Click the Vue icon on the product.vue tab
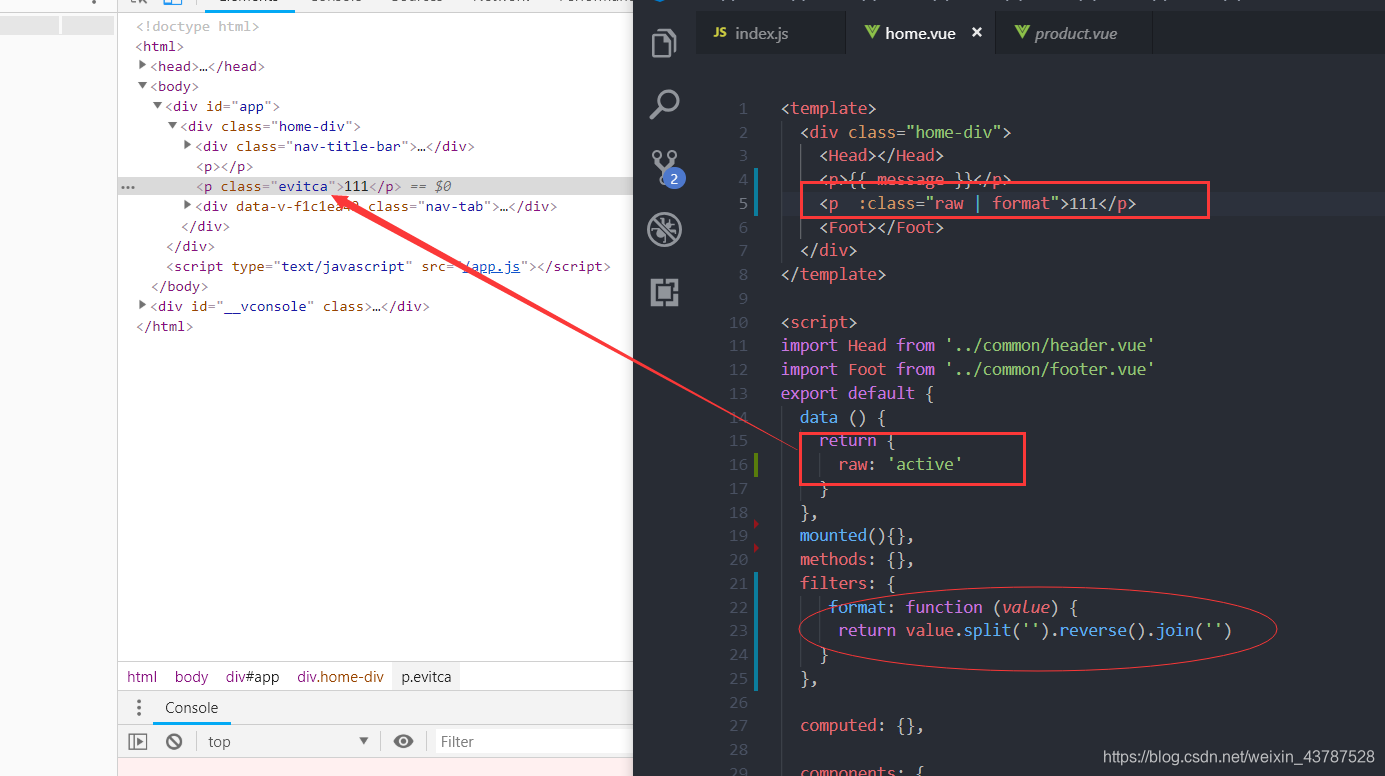 click(x=1022, y=33)
